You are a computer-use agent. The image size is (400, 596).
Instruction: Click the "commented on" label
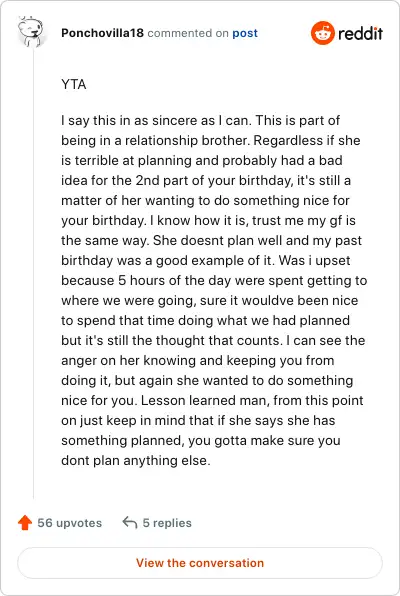tap(188, 33)
